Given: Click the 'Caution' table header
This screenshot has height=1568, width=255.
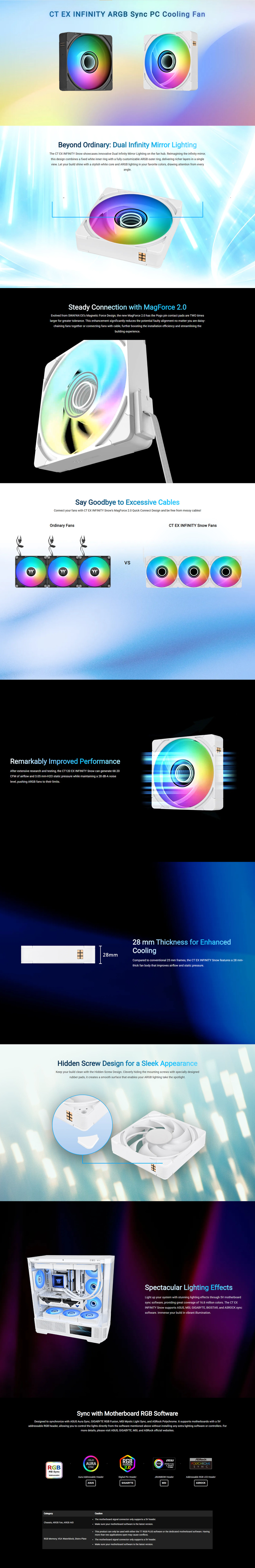Looking at the screenshot, I should [99, 1513].
